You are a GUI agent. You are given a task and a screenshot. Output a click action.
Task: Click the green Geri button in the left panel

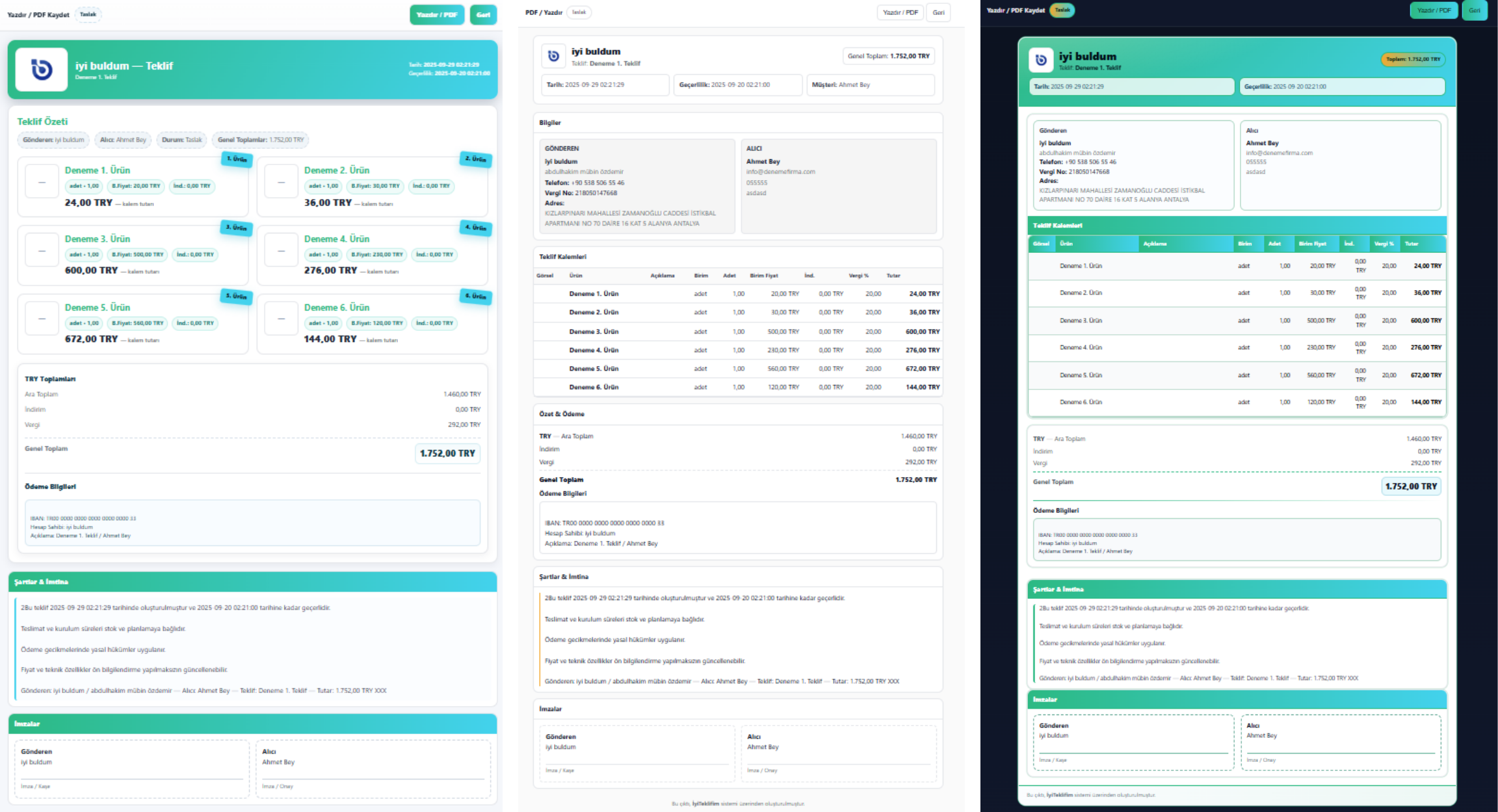point(483,15)
